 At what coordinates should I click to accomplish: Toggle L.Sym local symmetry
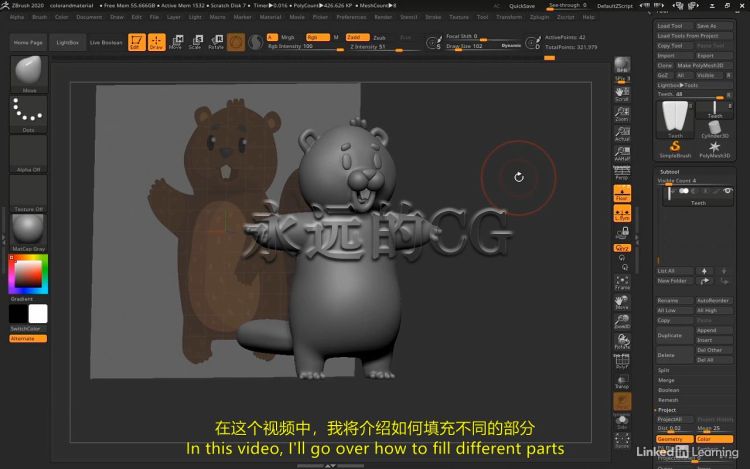(x=622, y=213)
